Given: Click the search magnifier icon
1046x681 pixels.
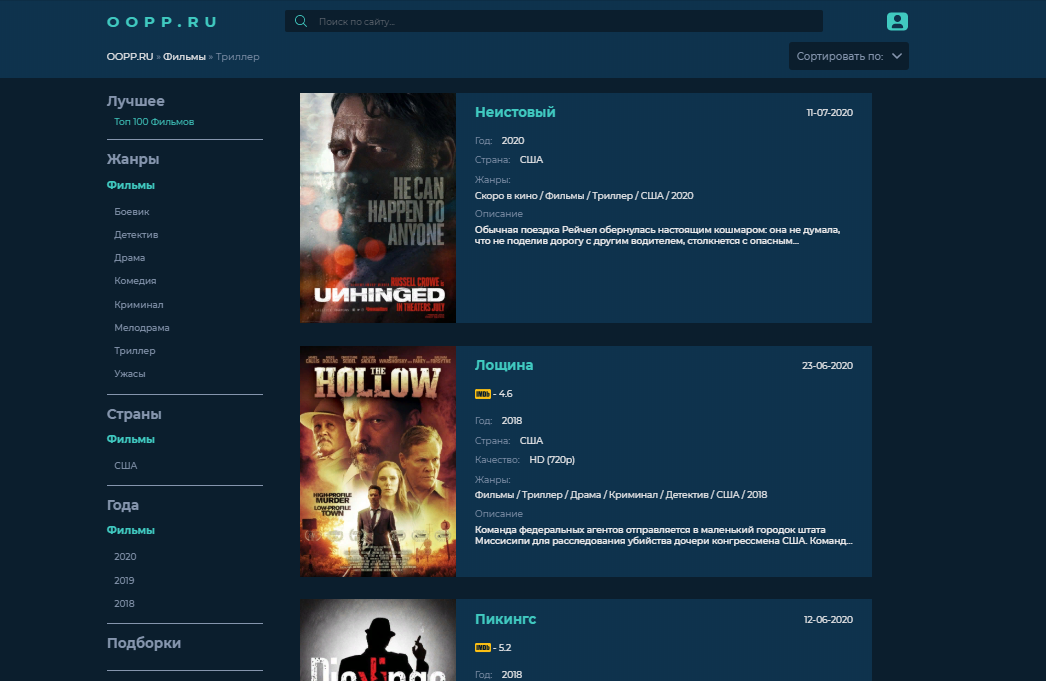Looking at the screenshot, I should [x=300, y=21].
